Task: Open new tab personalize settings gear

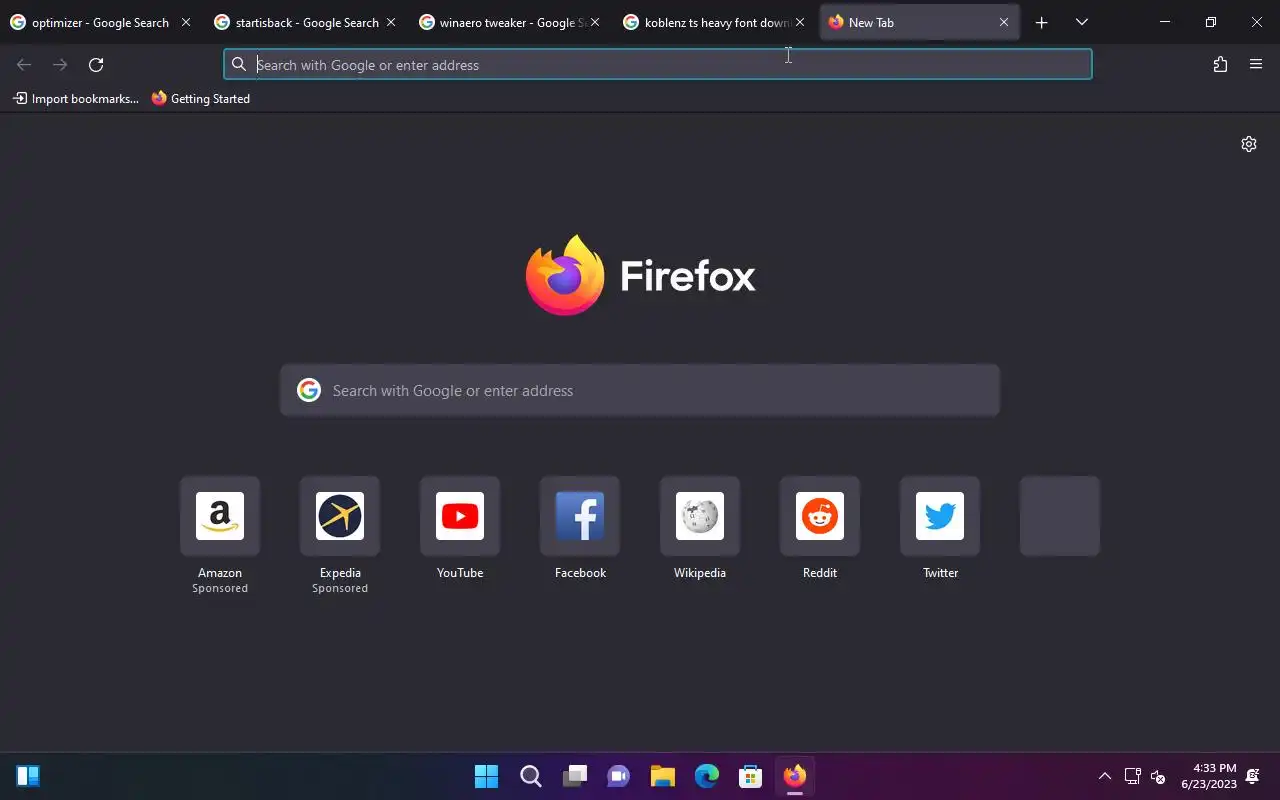Action: pos(1248,144)
